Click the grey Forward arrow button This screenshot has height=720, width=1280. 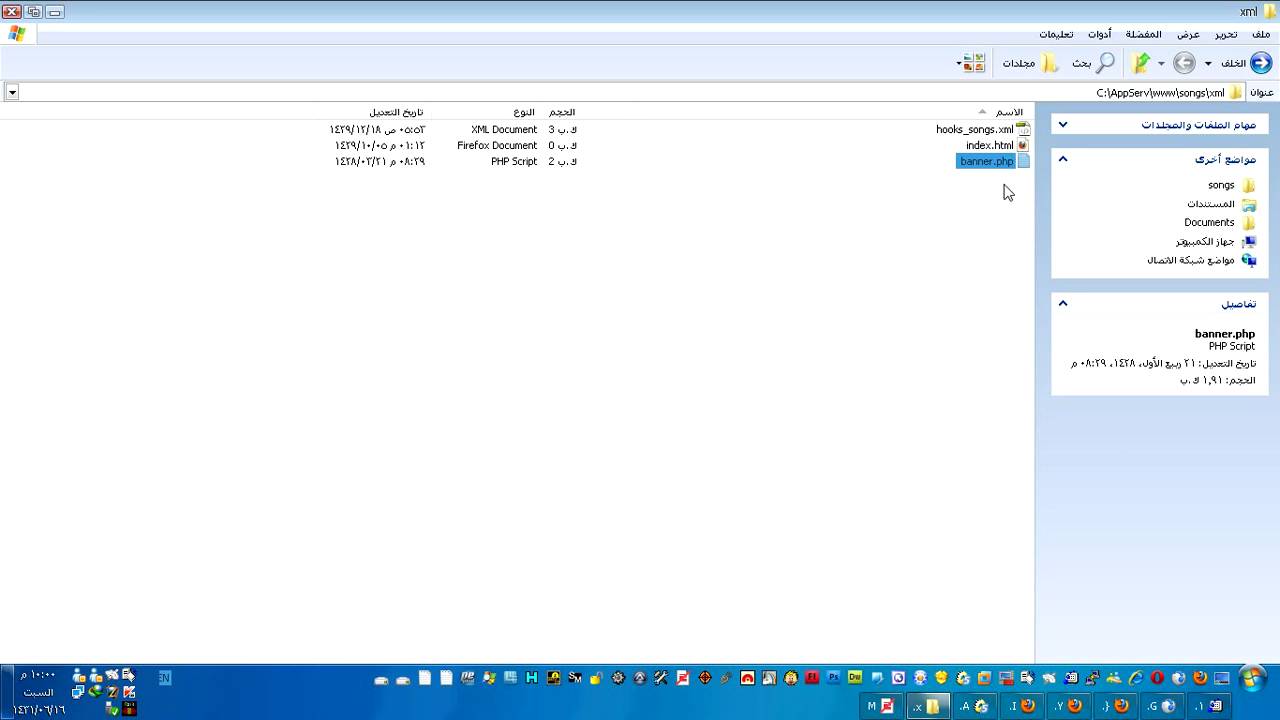tap(1184, 63)
